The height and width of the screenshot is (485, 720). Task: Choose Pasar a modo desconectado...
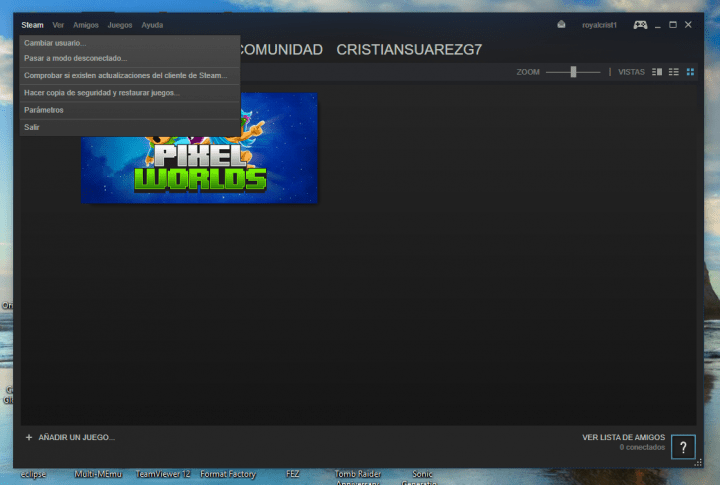pos(129,58)
